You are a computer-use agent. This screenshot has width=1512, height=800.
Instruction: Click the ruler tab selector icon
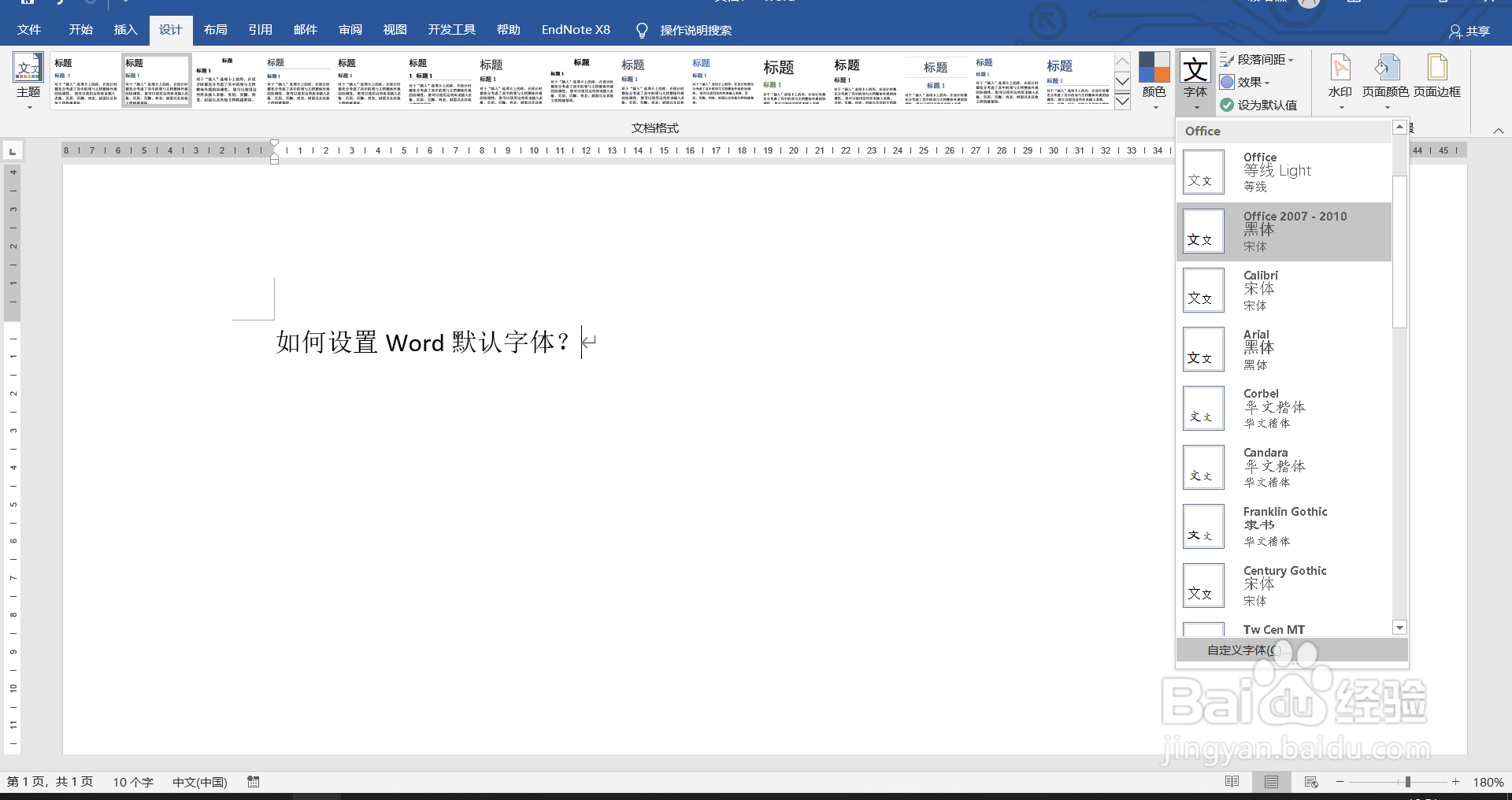tap(13, 150)
